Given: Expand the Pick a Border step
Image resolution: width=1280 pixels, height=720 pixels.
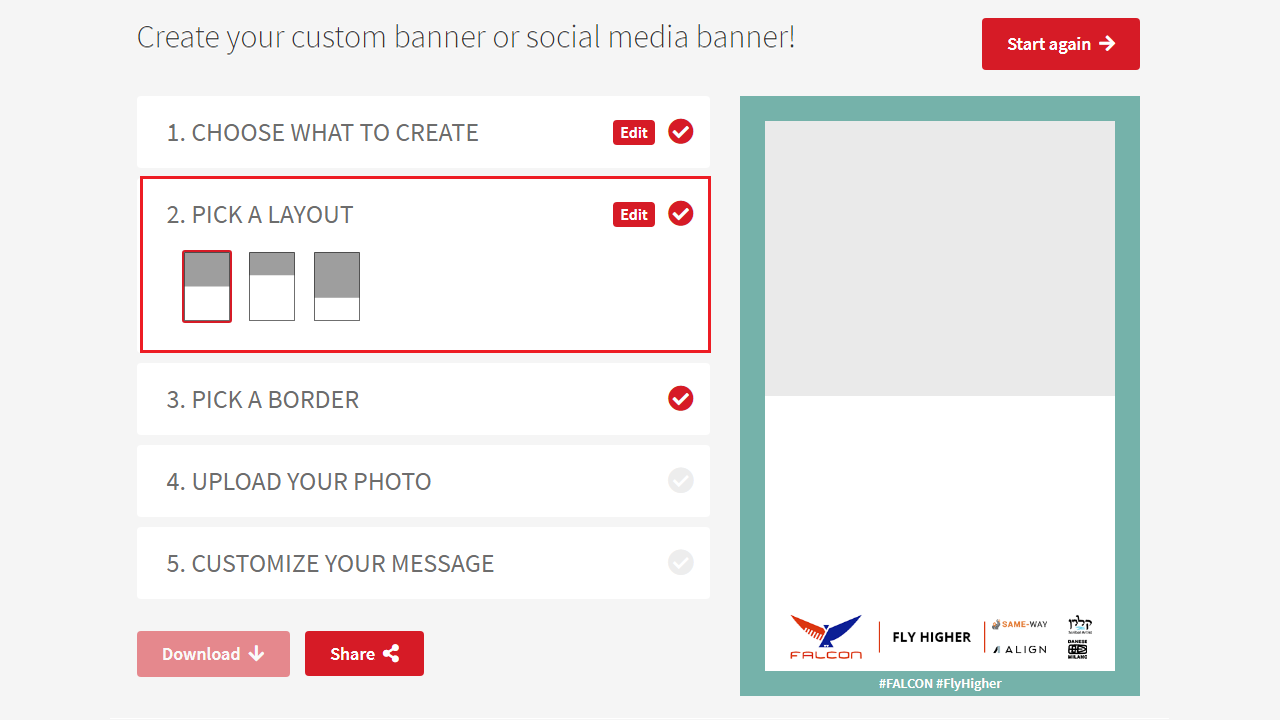Looking at the screenshot, I should click(x=263, y=399).
